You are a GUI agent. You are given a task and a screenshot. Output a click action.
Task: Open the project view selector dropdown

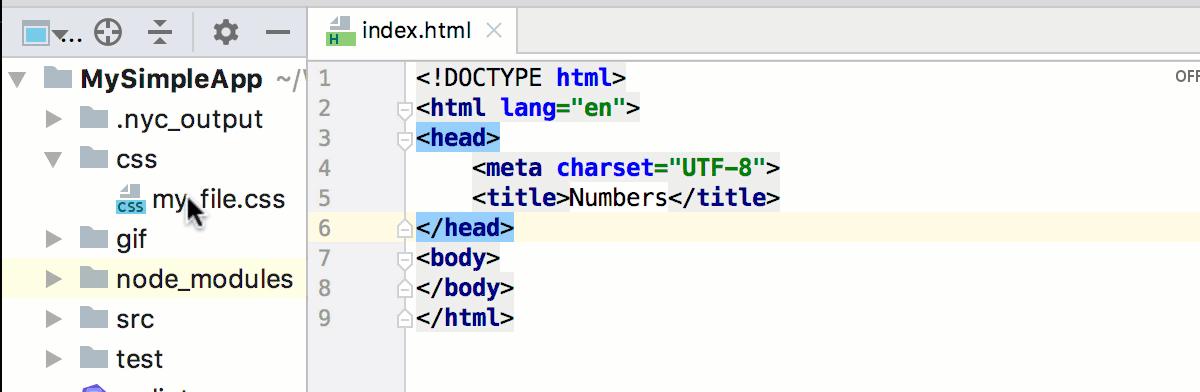(x=51, y=33)
